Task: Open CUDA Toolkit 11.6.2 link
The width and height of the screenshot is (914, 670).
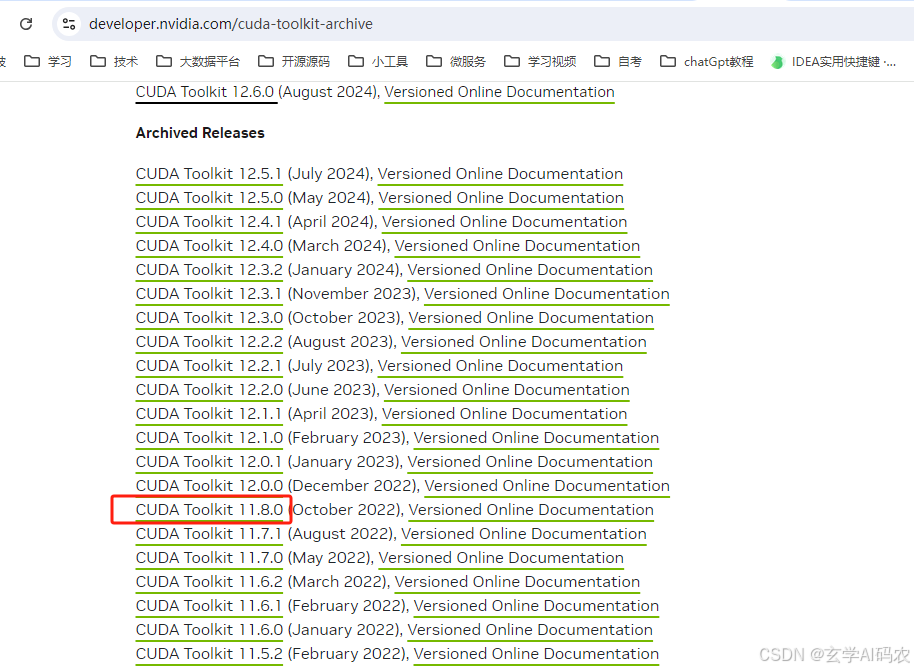Action: [x=209, y=581]
